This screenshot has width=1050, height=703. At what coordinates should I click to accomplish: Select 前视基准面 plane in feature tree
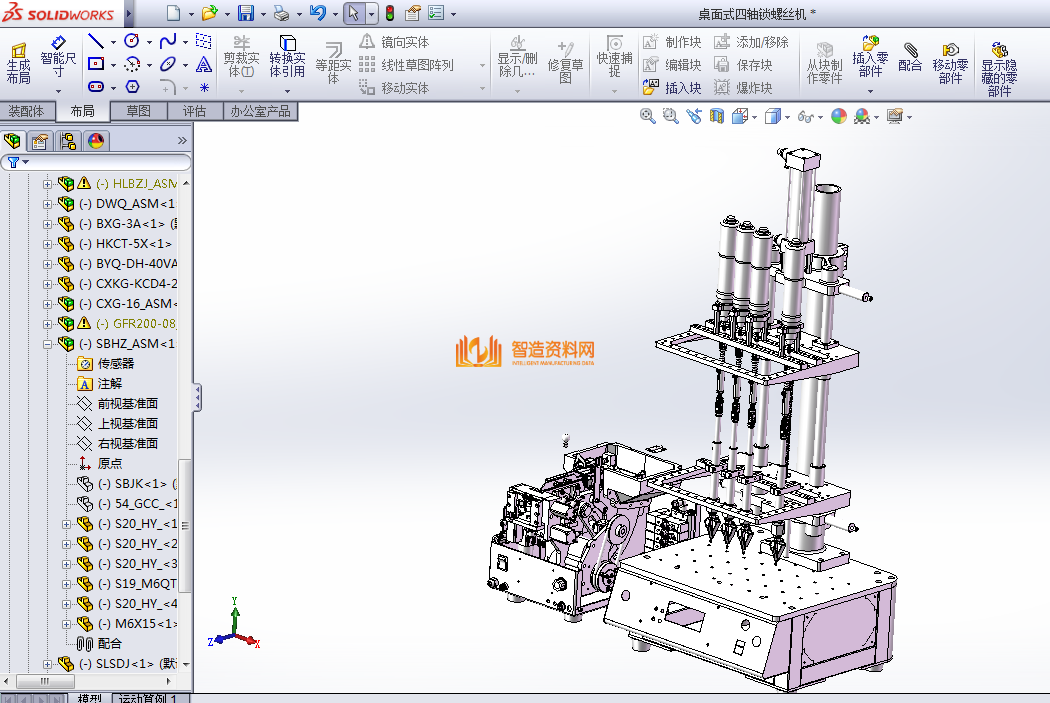(127, 404)
